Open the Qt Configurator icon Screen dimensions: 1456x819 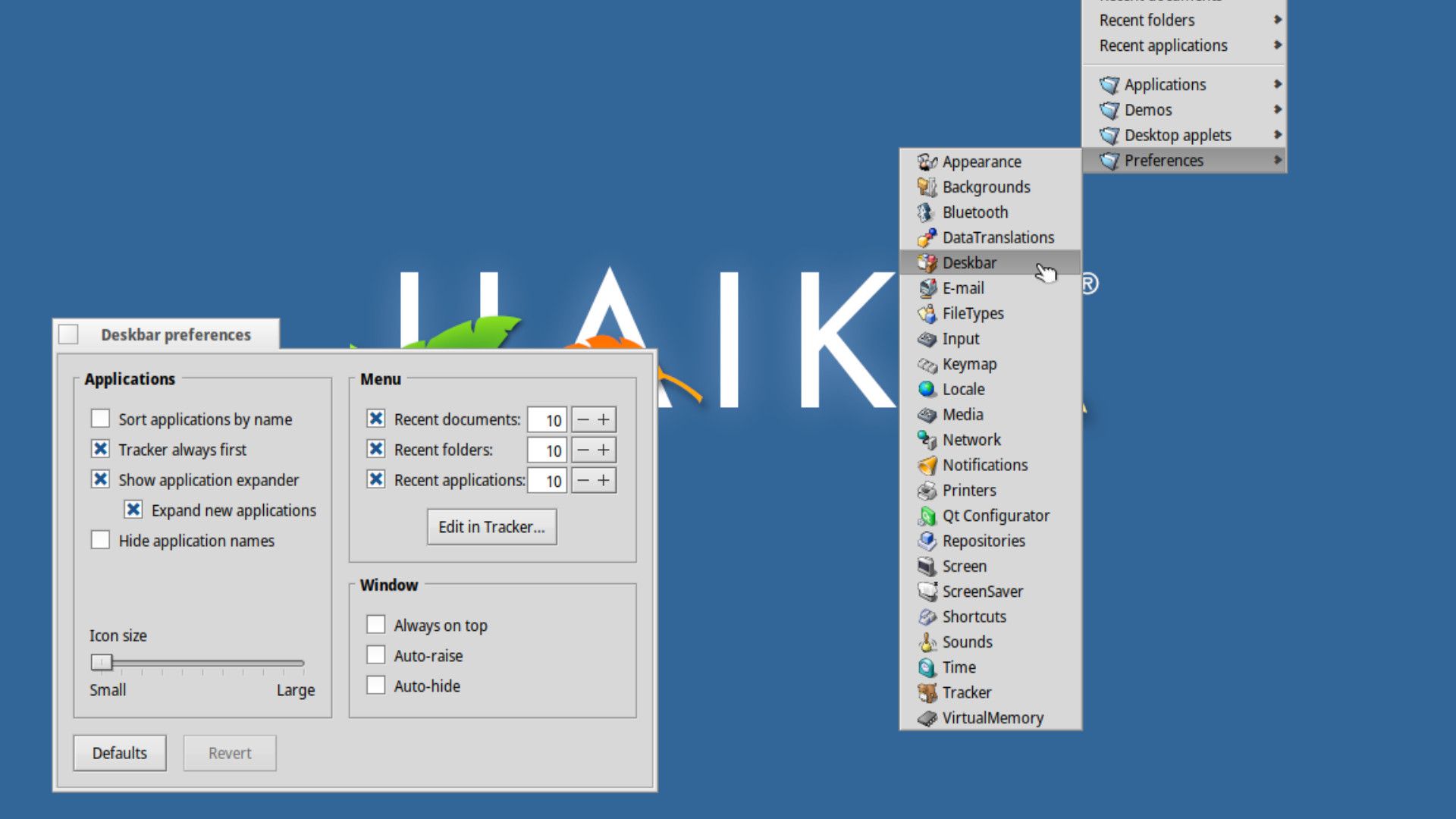point(927,516)
